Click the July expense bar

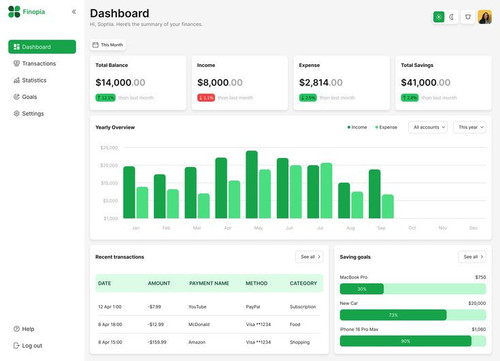pyautogui.click(x=326, y=191)
